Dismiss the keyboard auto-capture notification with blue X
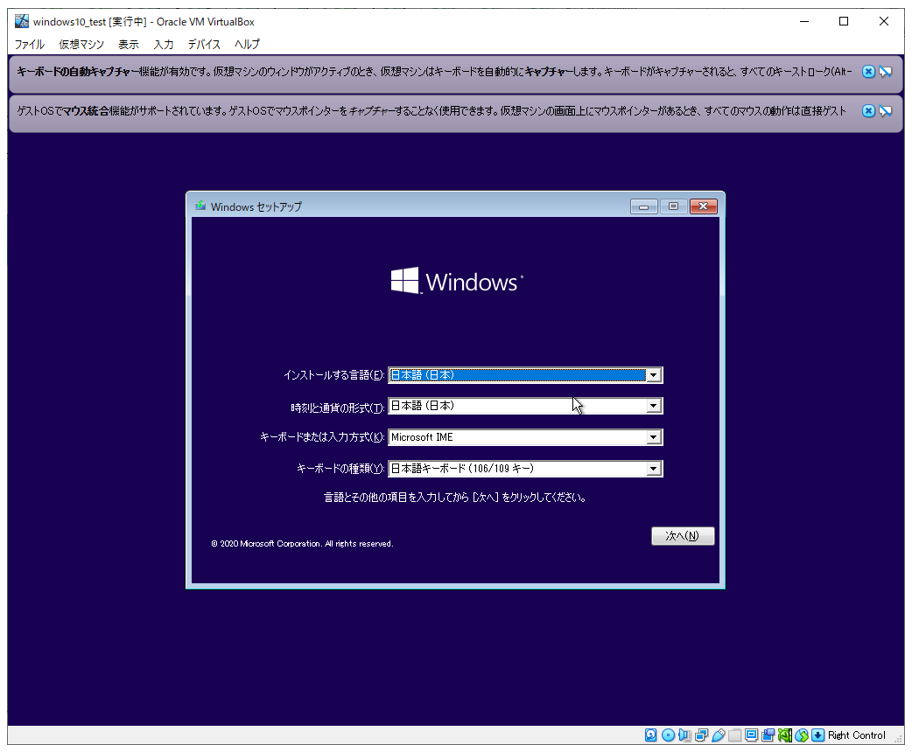Screen dimensions: 915x753 [868, 72]
